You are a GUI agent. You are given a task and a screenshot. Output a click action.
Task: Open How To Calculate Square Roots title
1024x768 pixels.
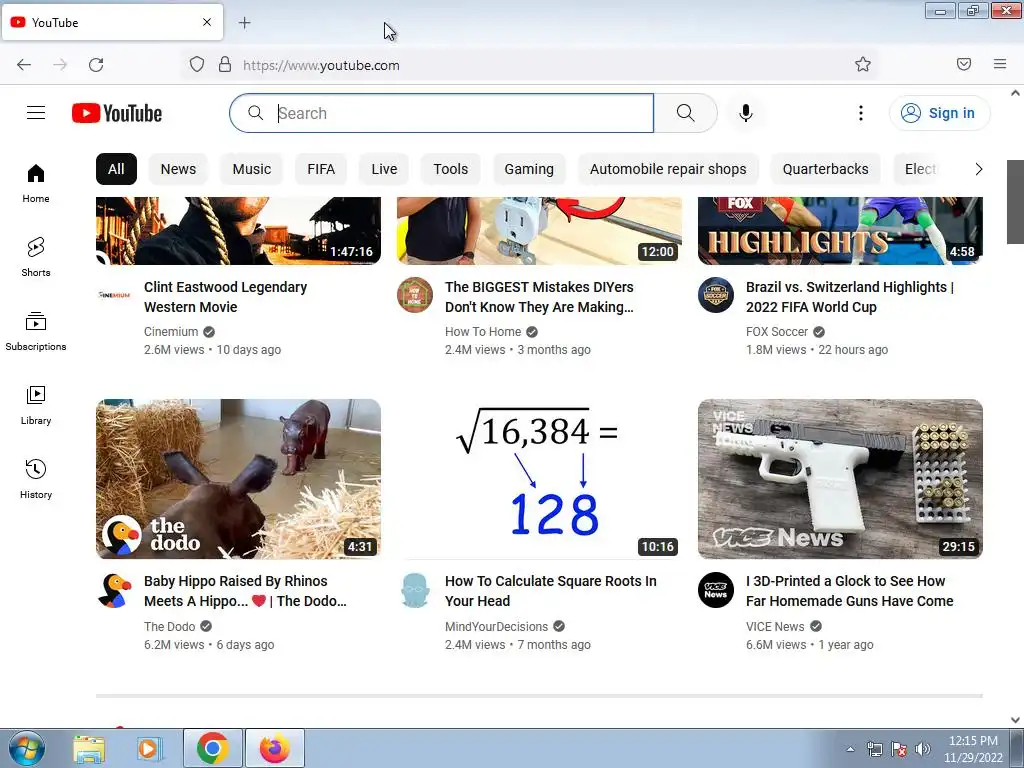(x=551, y=591)
